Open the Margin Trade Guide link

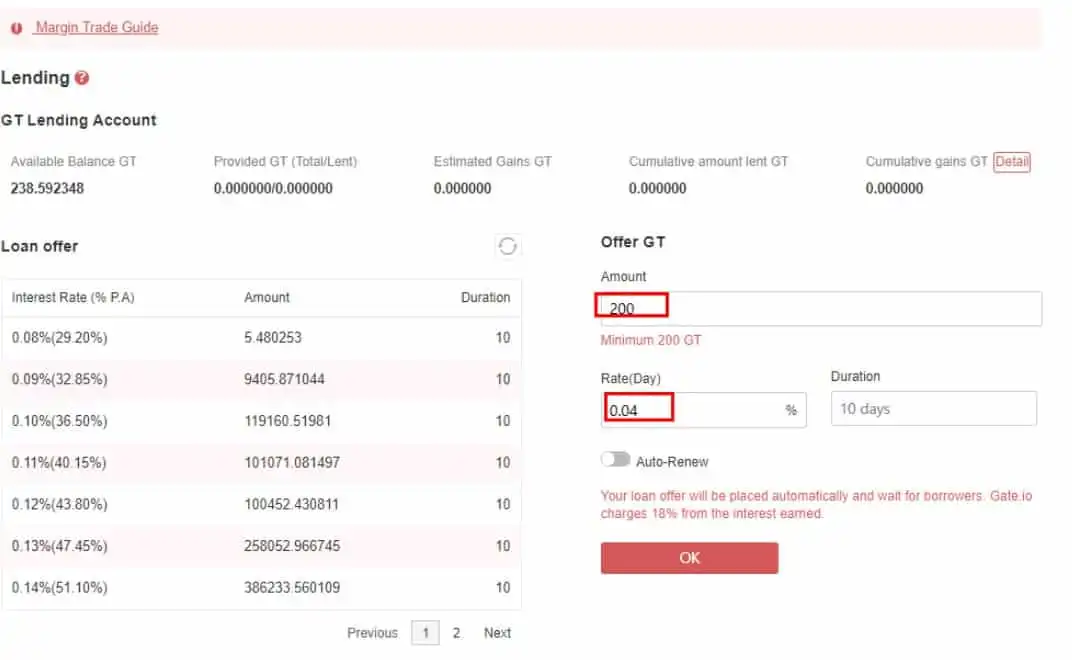[97, 28]
